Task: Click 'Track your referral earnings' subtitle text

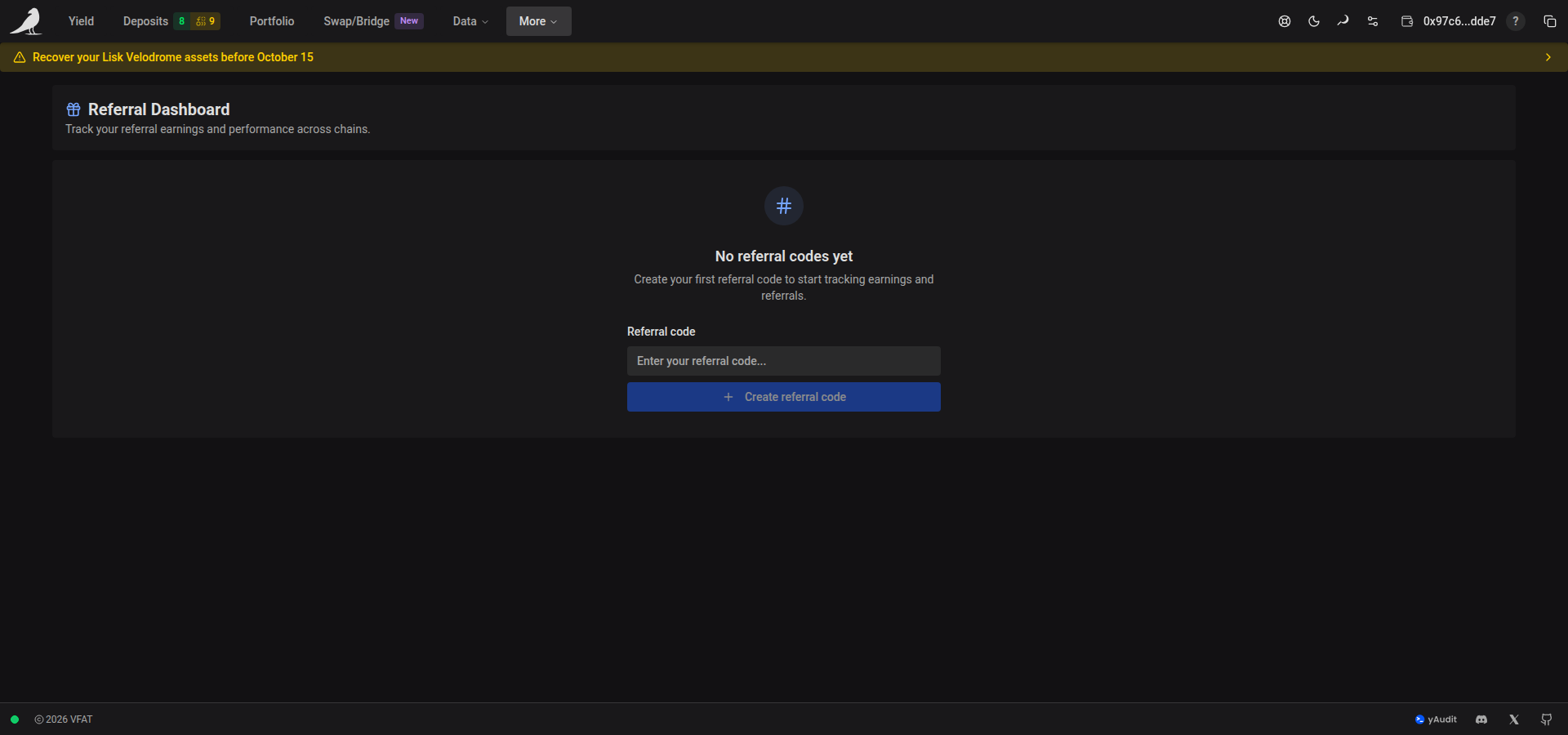Action: click(218, 129)
